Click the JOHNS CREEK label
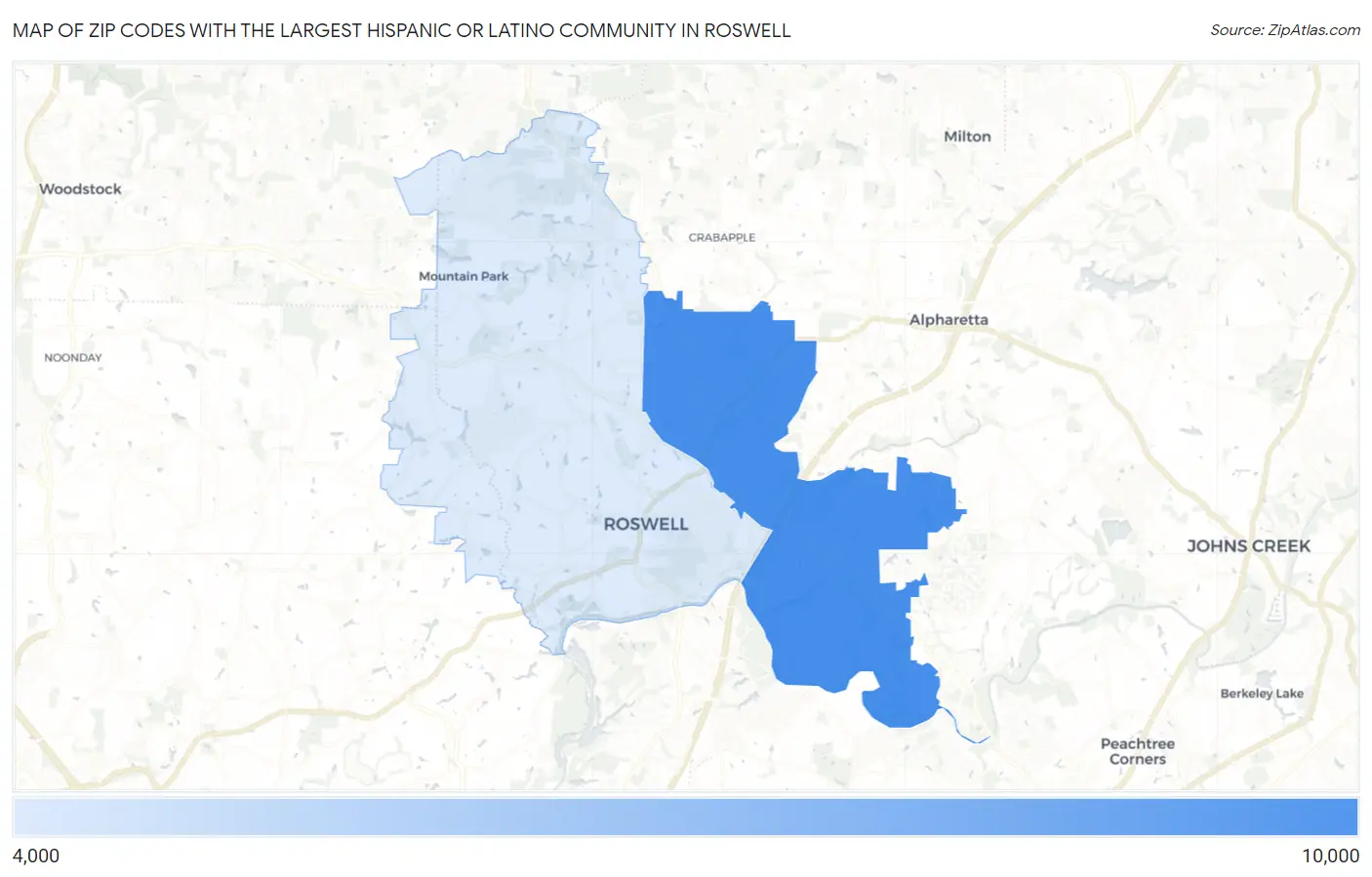This screenshot has width=1372, height=877. (x=1248, y=546)
